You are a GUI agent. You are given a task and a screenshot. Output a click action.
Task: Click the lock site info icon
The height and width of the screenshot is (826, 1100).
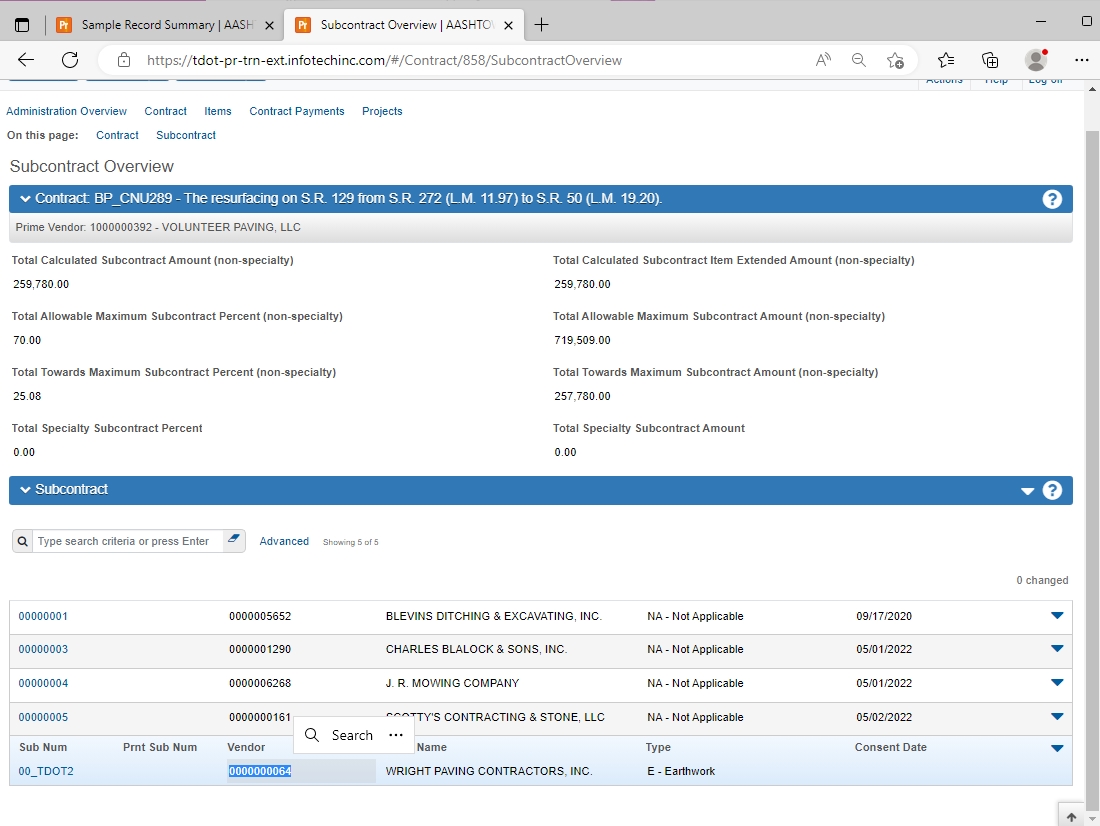(123, 60)
